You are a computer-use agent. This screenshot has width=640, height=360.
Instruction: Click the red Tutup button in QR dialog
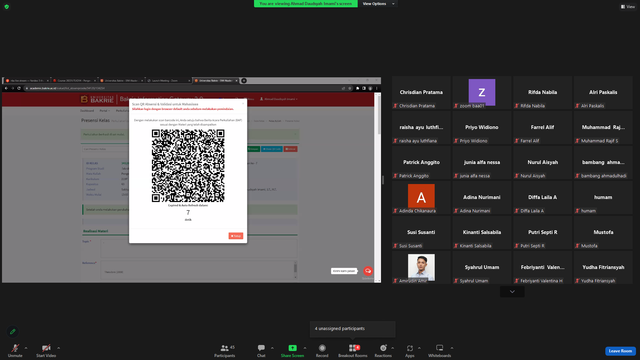coord(236,236)
